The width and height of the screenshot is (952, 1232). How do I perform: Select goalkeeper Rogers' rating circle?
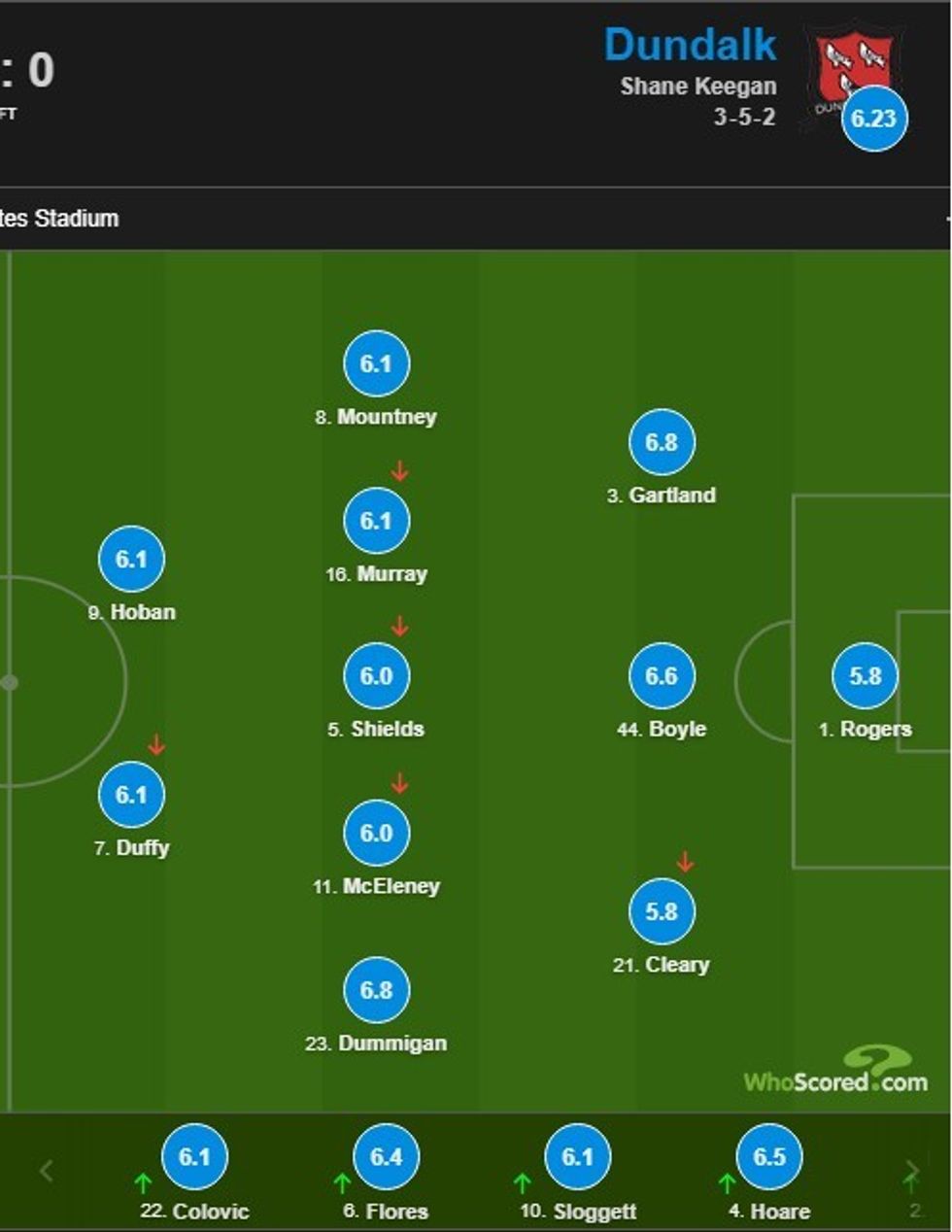865,676
